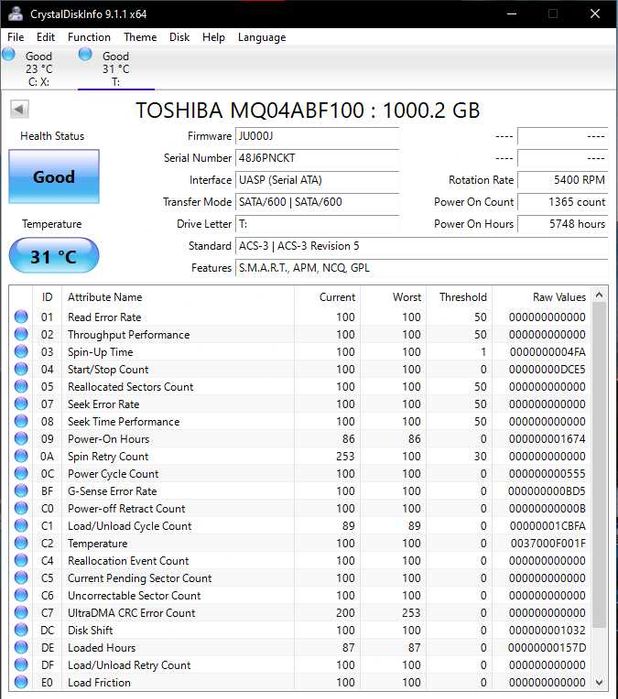This screenshot has width=618, height=699.
Task: Click status orb for Start/Stop Count
Action: click(21, 369)
